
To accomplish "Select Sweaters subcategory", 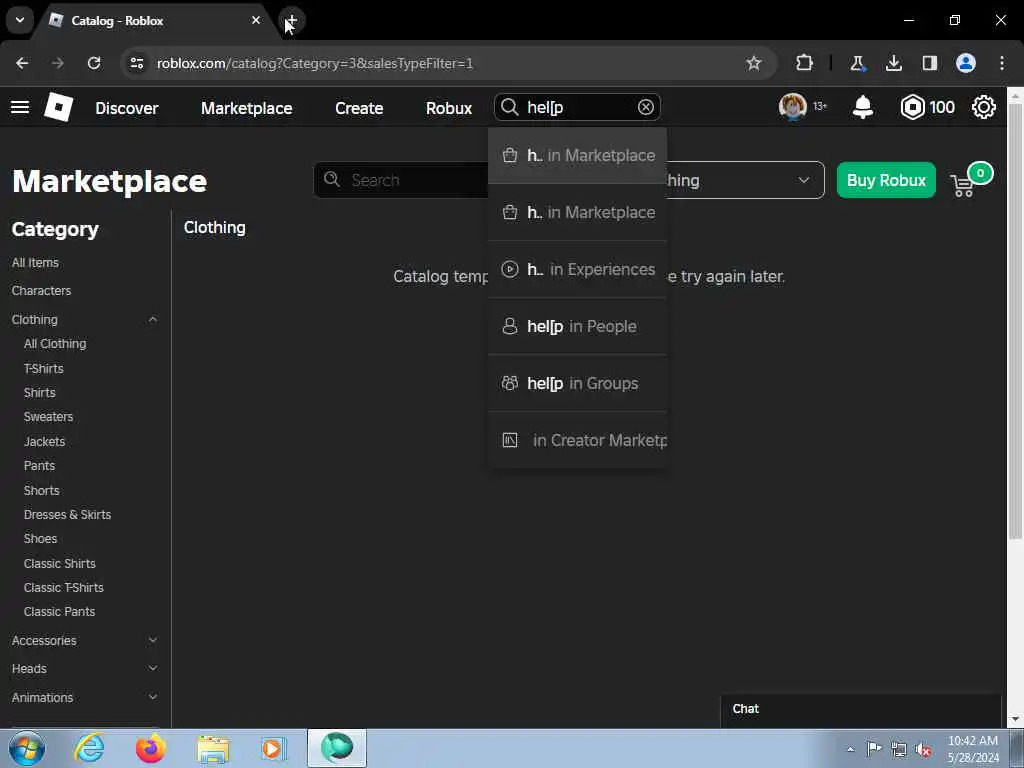I will pos(48,417).
